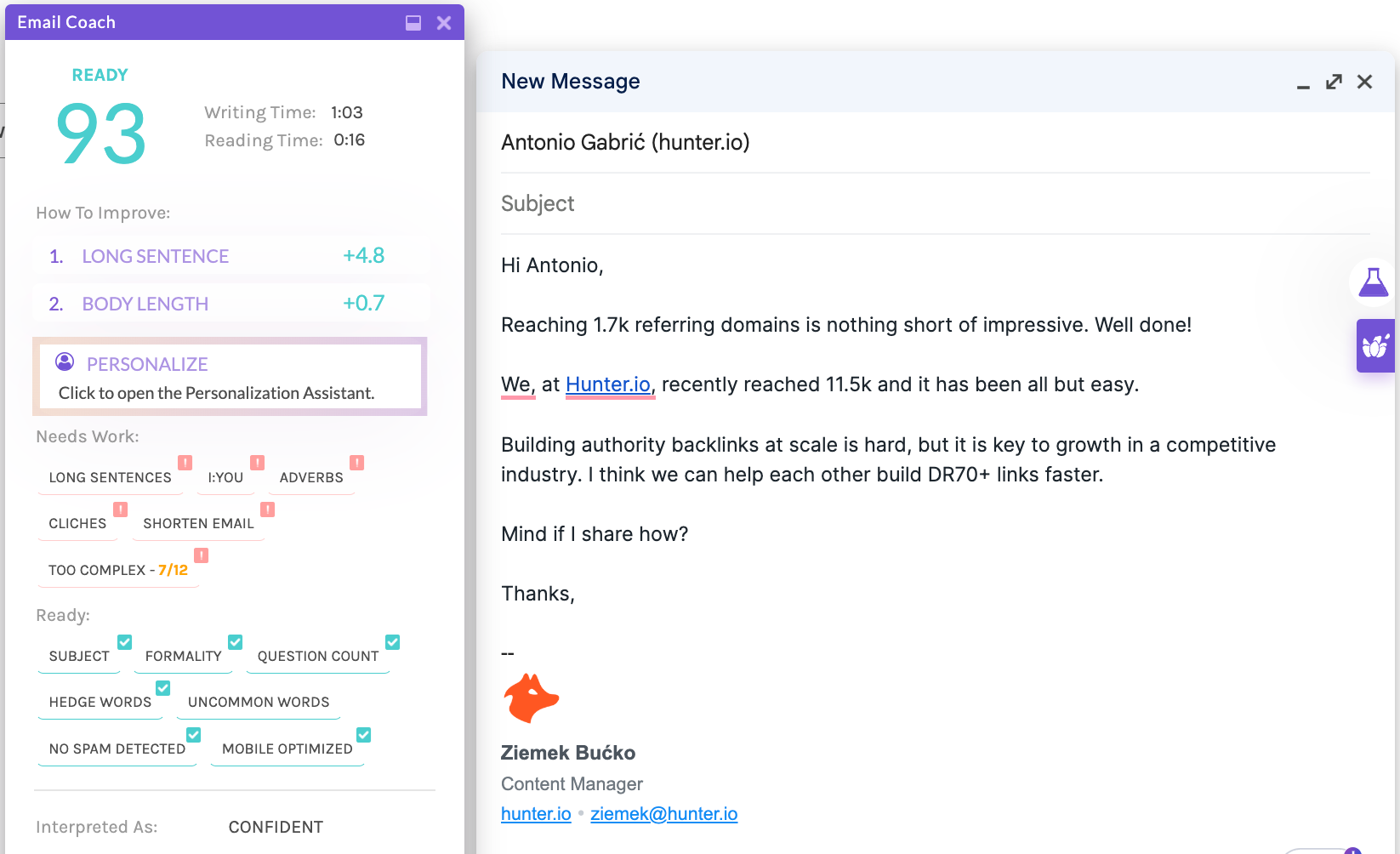Click the checkmark on QUESTION COUNT tag

point(393,642)
